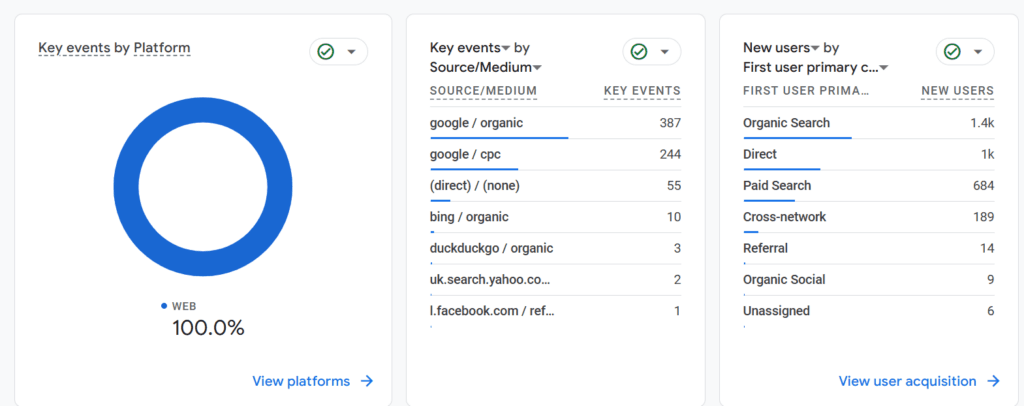Click the blue WEB legend dot

pyautogui.click(x=164, y=305)
